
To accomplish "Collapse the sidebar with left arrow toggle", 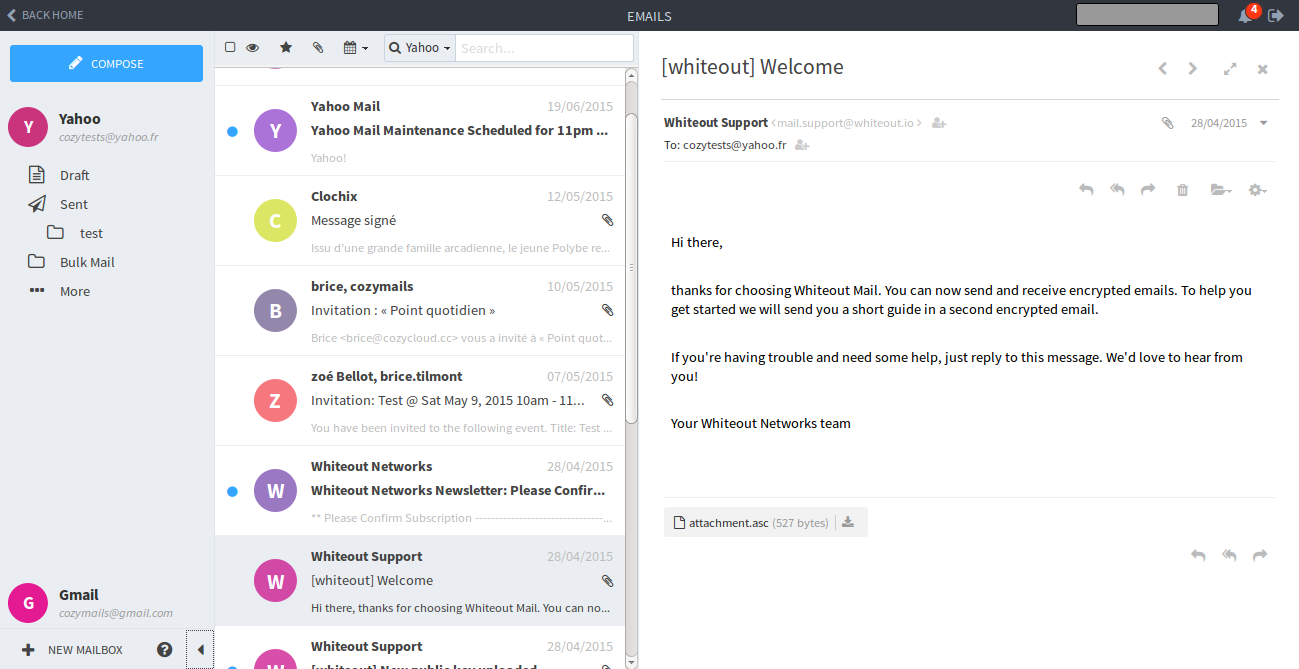I will (200, 649).
